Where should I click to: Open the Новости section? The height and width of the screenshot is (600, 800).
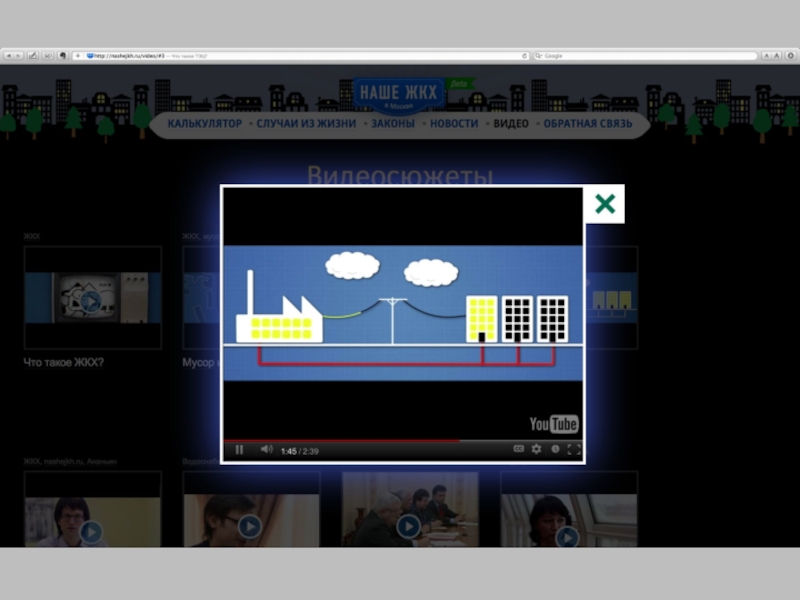point(454,123)
